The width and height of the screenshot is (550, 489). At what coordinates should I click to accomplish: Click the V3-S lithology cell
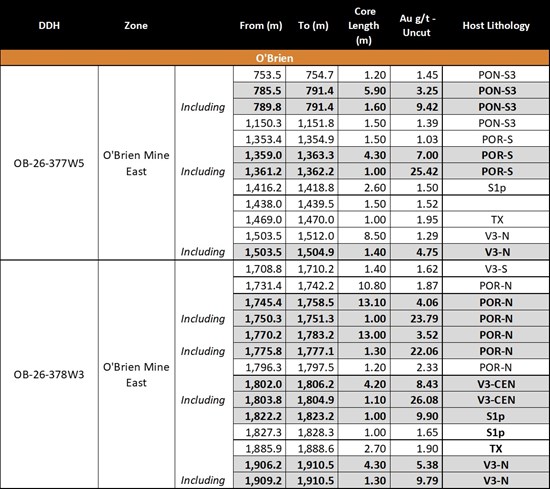(496, 269)
